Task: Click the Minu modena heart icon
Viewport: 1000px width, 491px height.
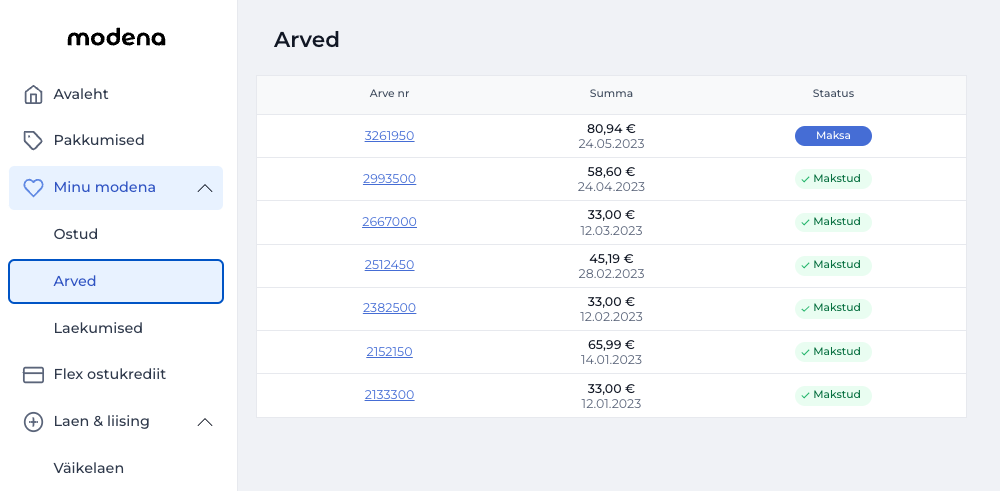Action: 33,188
